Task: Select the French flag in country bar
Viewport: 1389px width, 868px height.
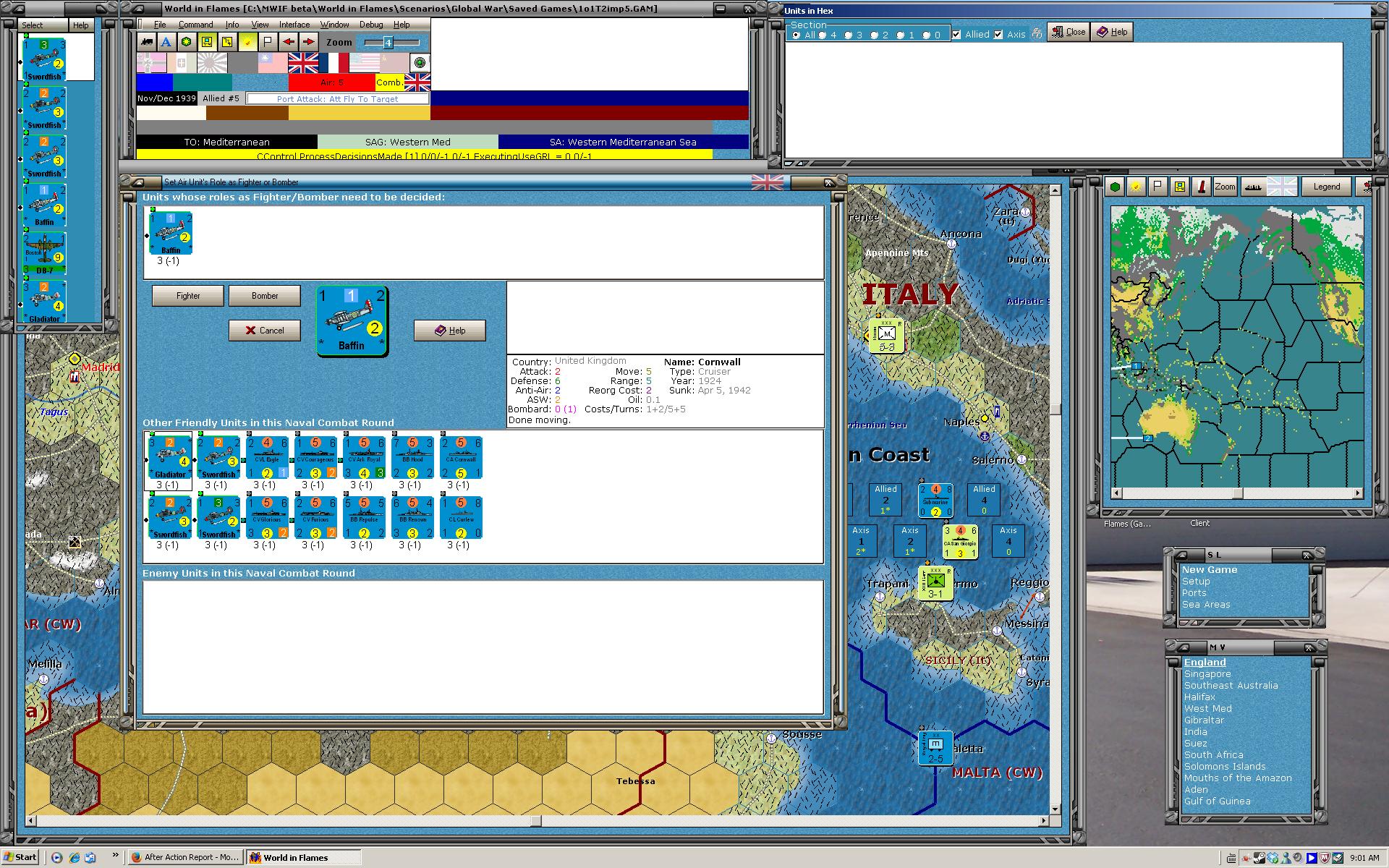Action: click(334, 63)
